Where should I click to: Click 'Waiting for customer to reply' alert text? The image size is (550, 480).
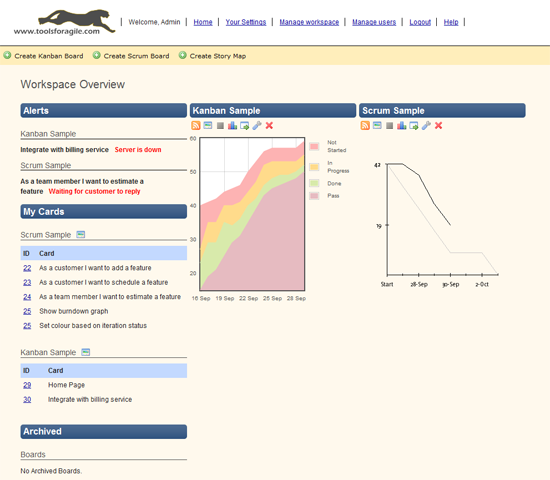[94, 192]
